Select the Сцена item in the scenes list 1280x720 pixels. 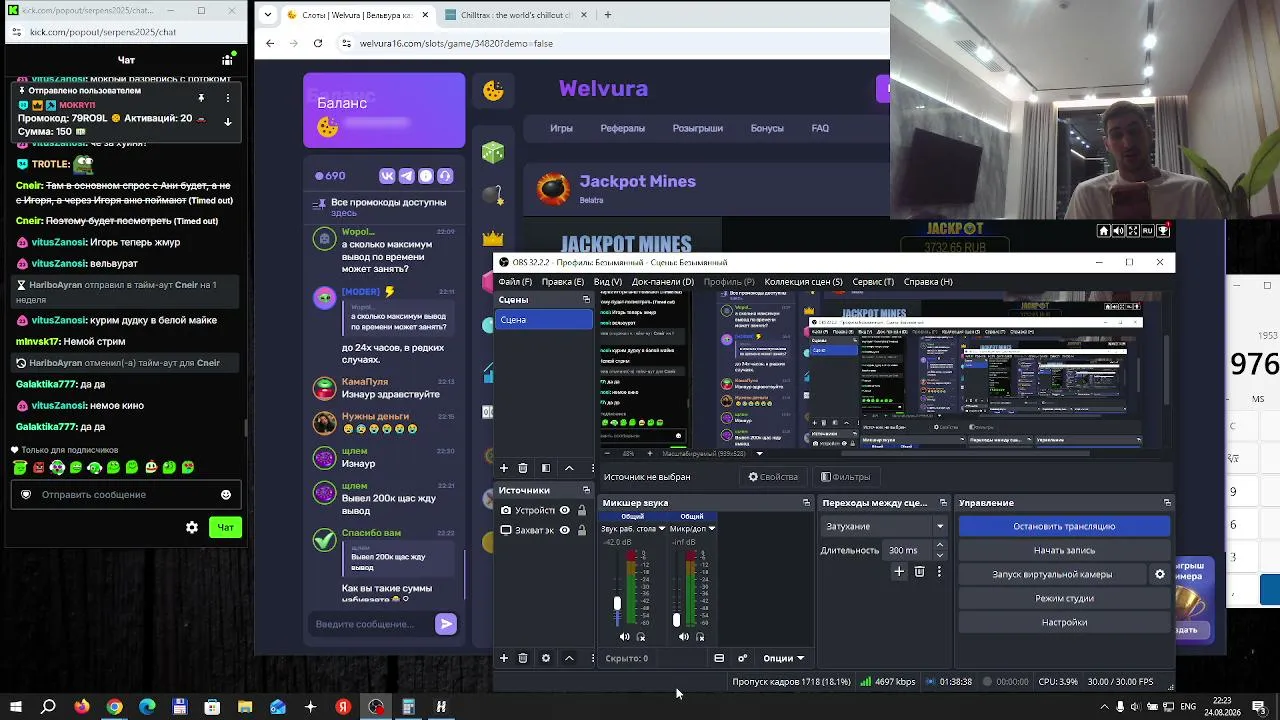(x=544, y=320)
